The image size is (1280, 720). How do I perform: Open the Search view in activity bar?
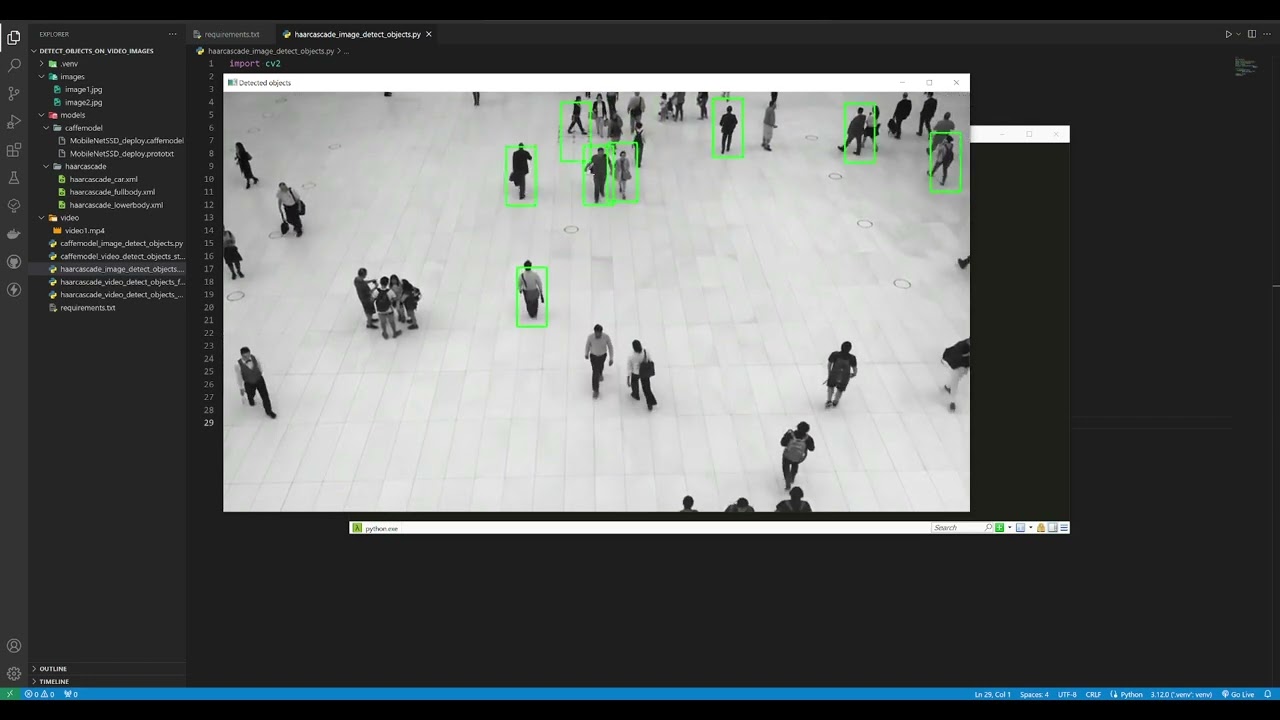14,65
